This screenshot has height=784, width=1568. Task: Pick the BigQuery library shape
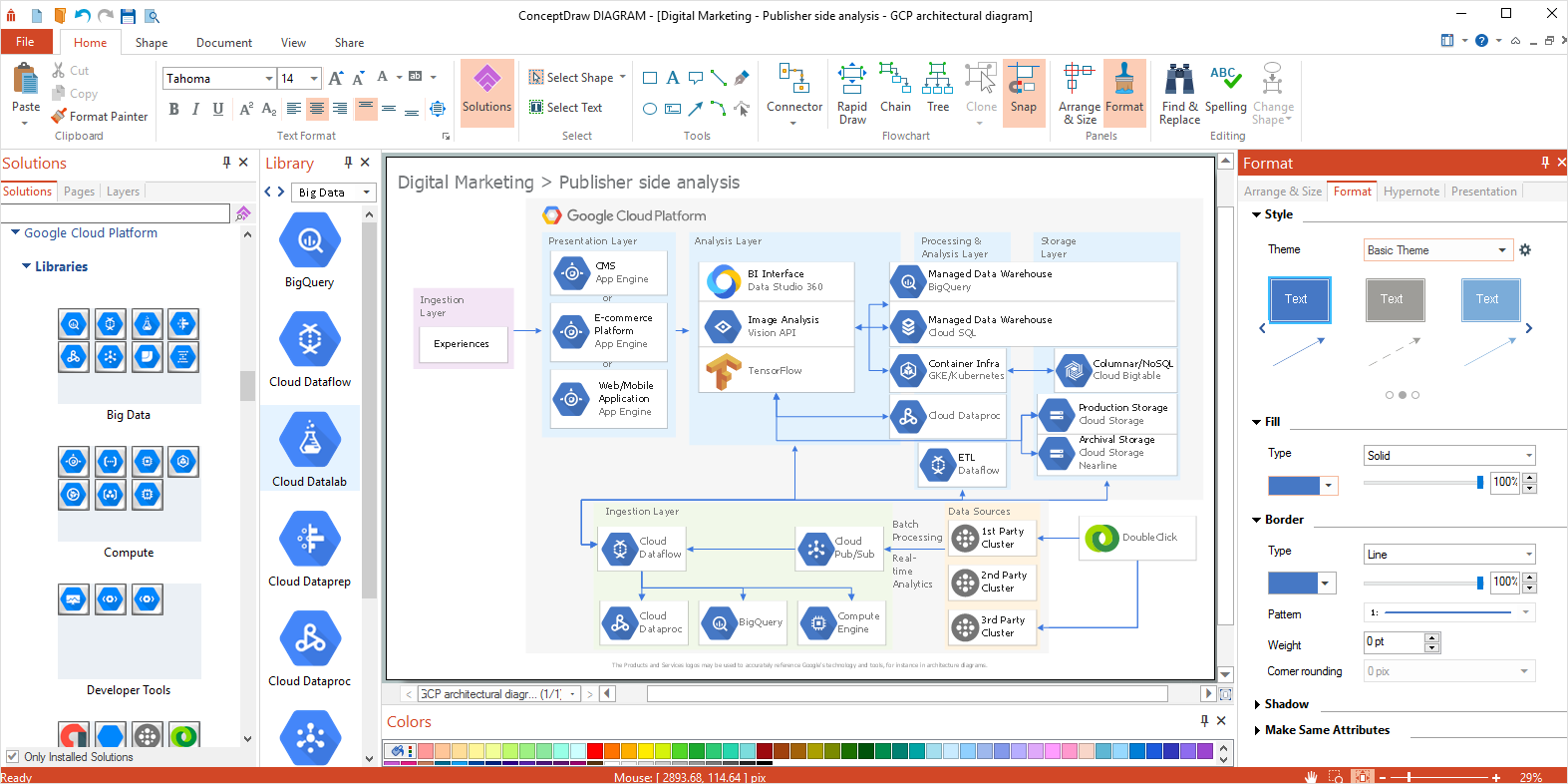point(310,250)
